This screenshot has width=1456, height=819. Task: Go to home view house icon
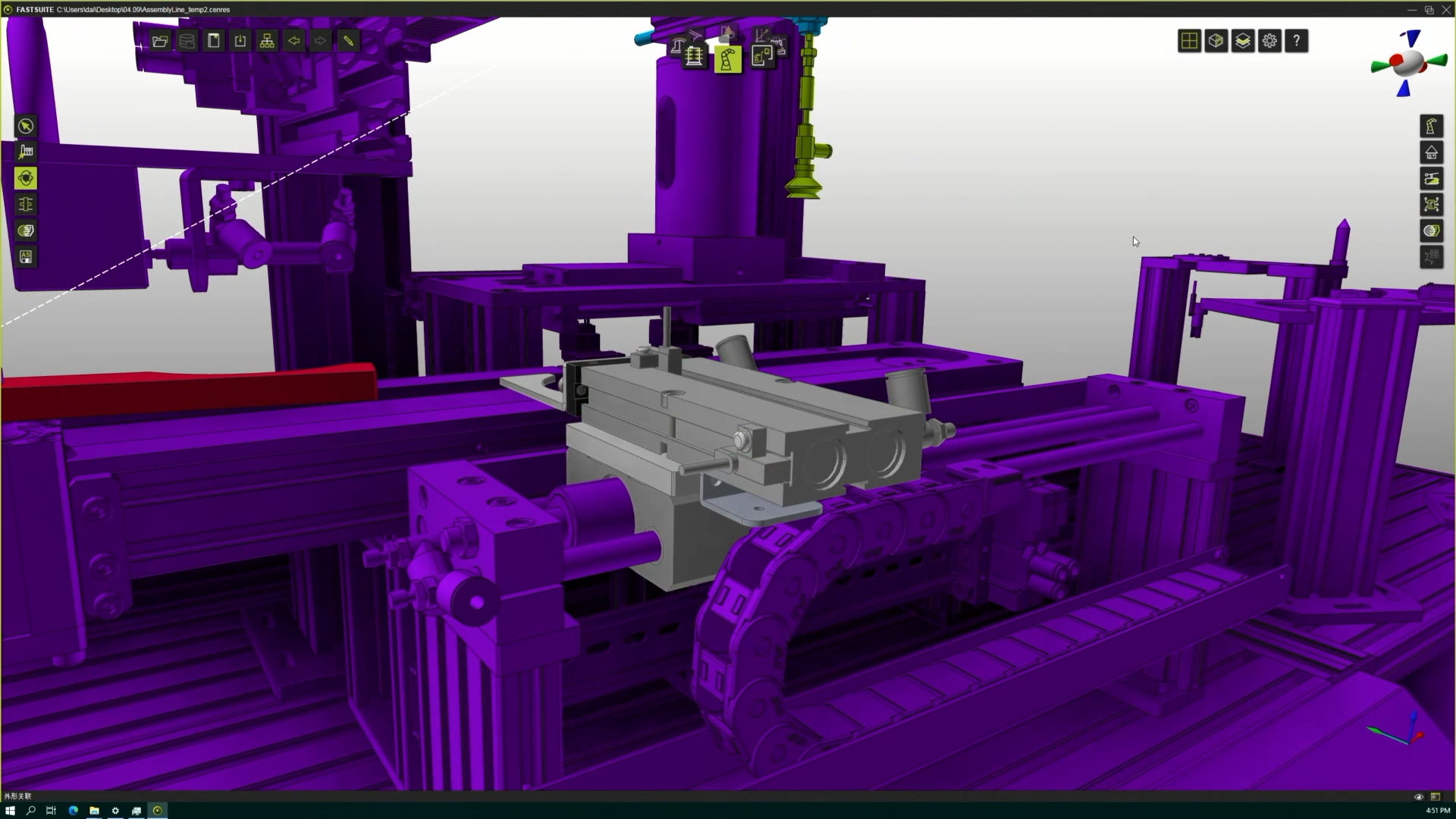click(1431, 152)
